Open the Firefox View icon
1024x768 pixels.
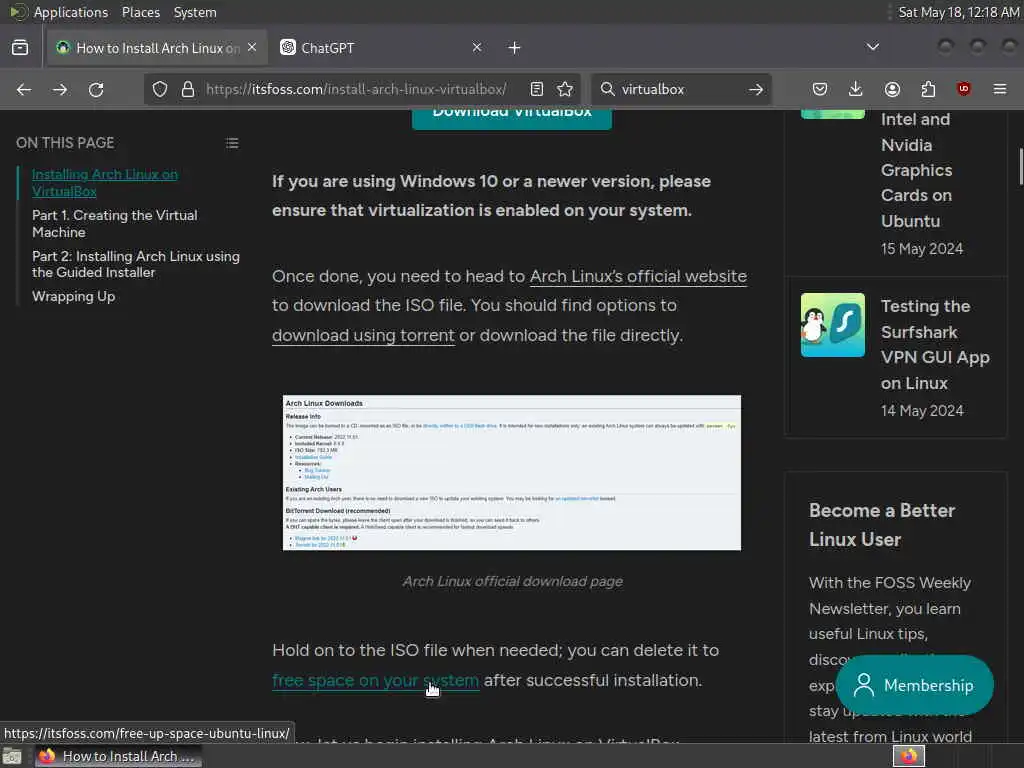click(20, 48)
